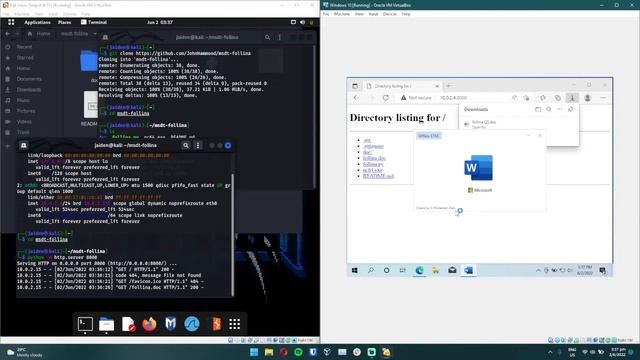
Task: Open Metasploit from the Kali dock
Action: (x=171, y=324)
